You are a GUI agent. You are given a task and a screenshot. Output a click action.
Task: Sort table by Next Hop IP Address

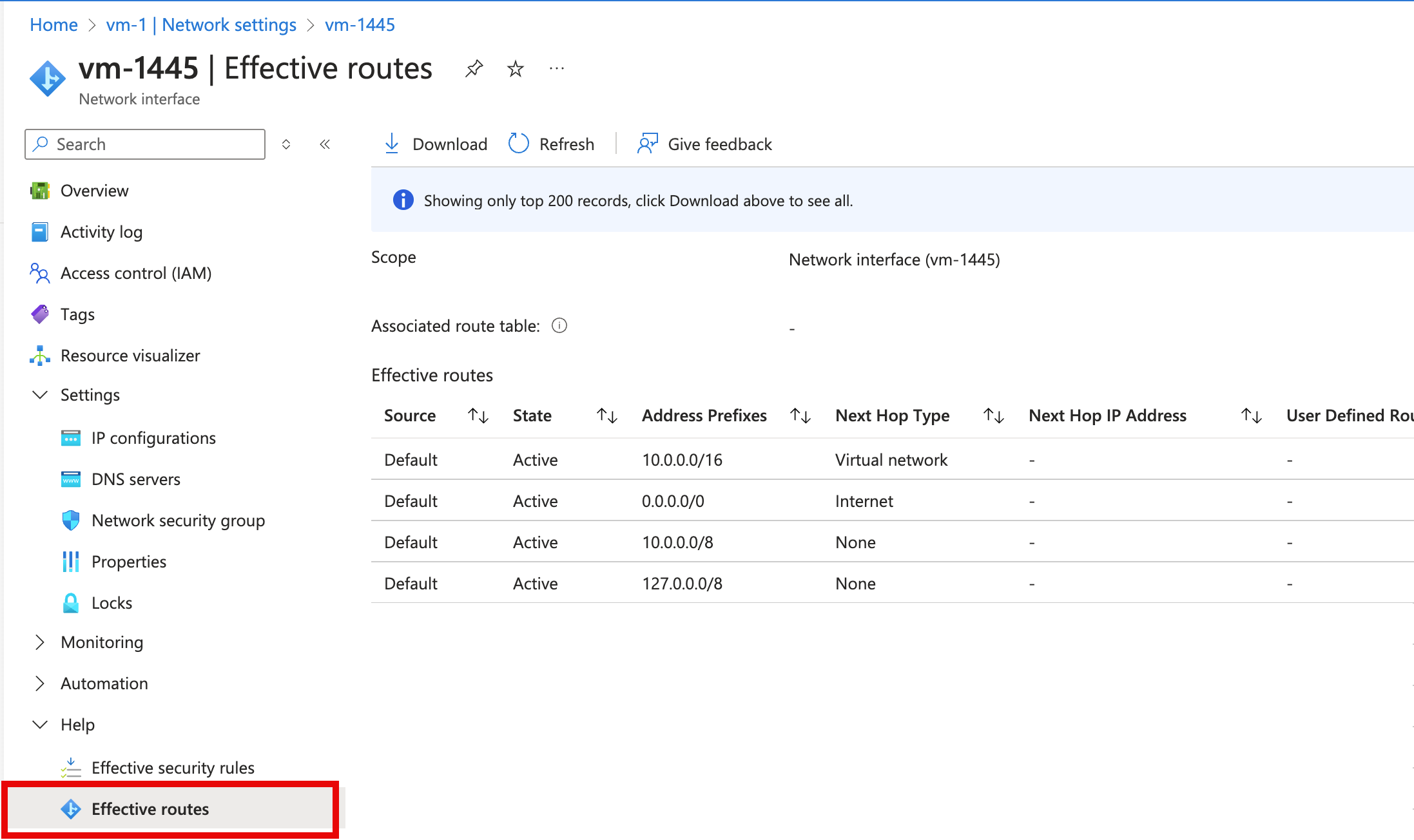[x=1252, y=415]
